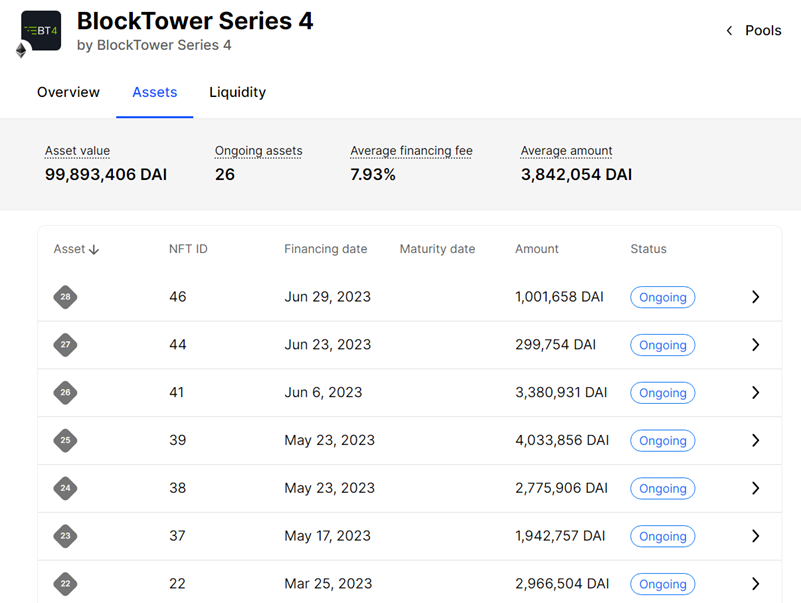The height and width of the screenshot is (603, 801).
Task: Click the Asset value label
Action: tap(77, 151)
